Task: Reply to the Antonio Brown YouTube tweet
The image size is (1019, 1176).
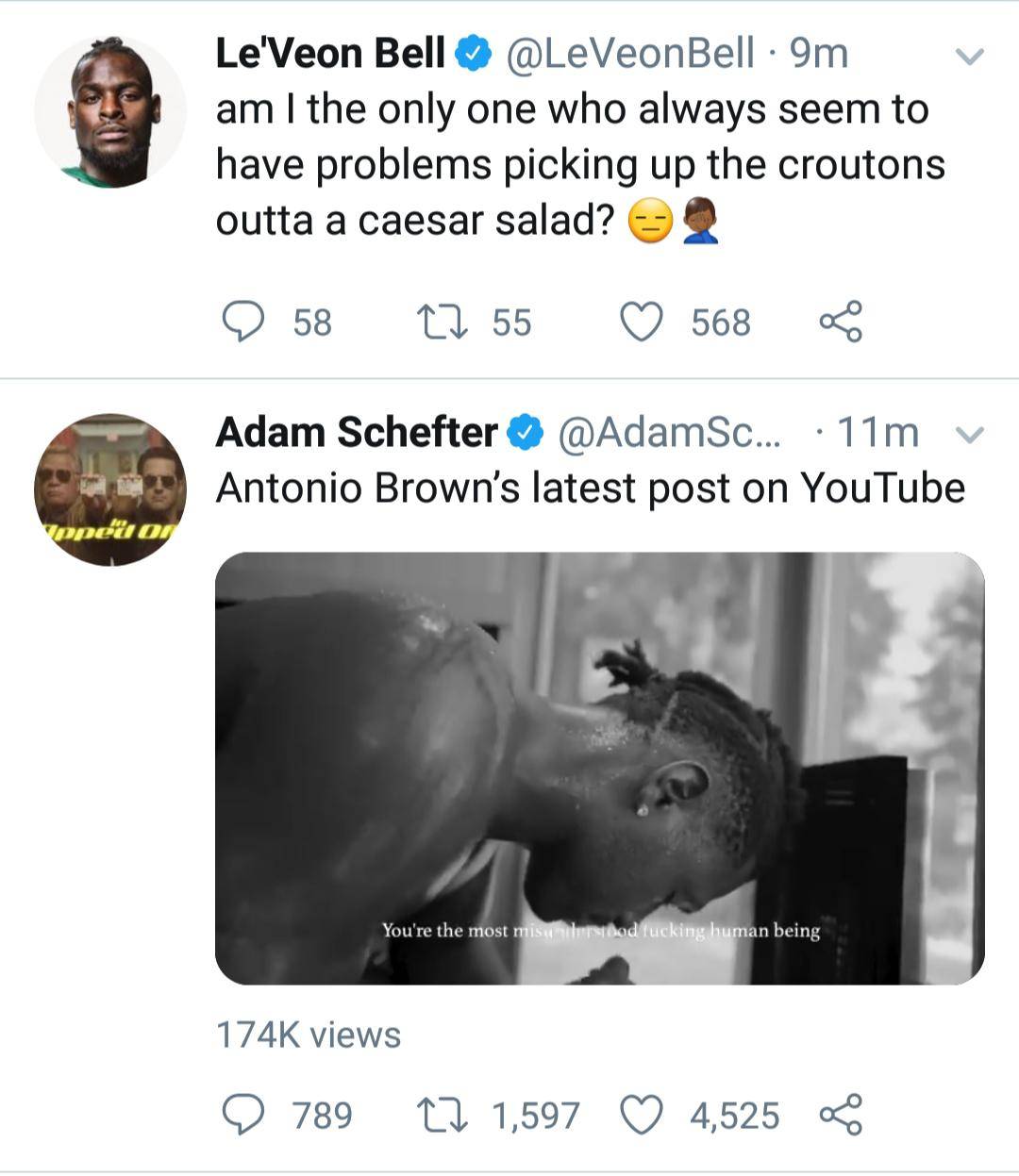Action: pyautogui.click(x=244, y=1115)
